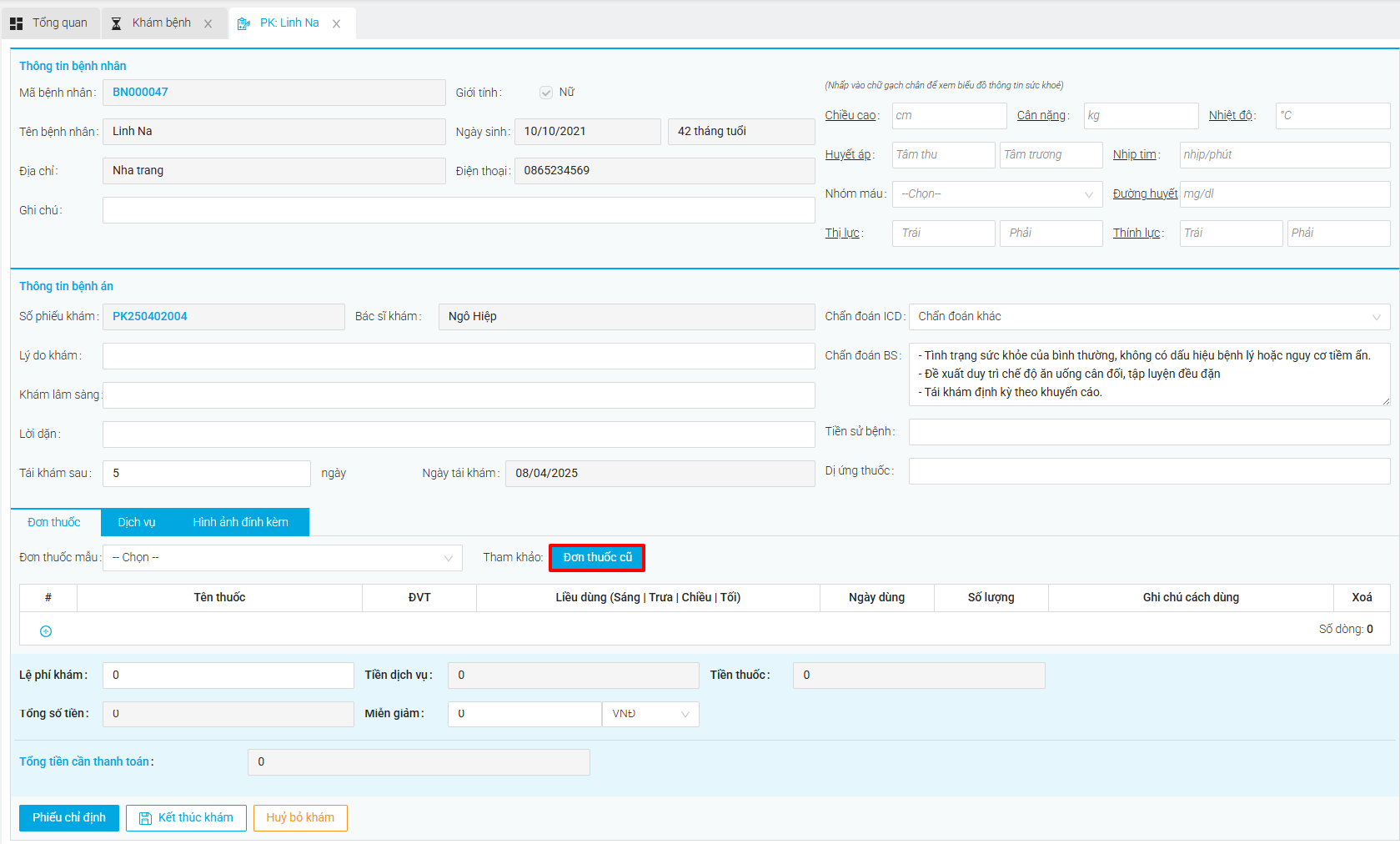Click the Ngày tái khám 08/04/2025 field

click(x=660, y=474)
